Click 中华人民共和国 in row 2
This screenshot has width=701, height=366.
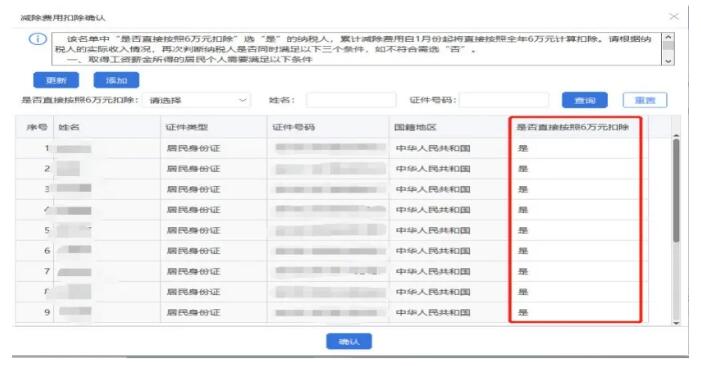[x=433, y=168]
